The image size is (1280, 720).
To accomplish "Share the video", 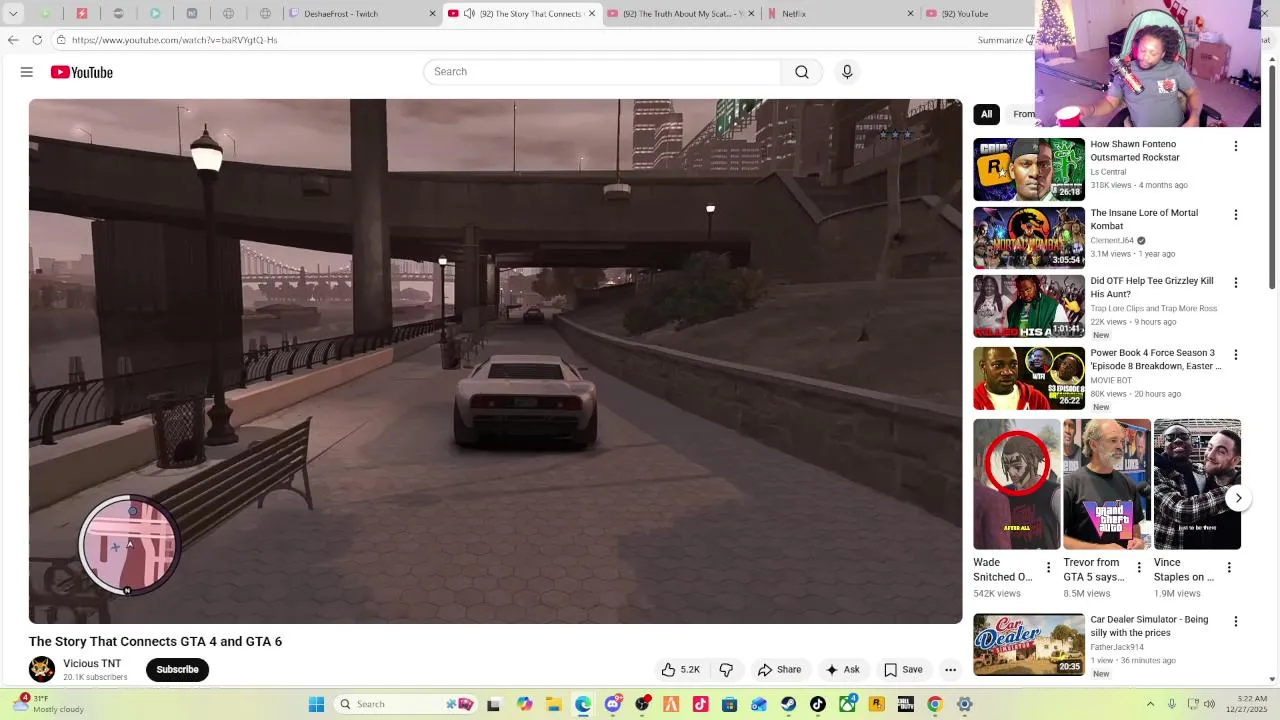I will tap(779, 670).
